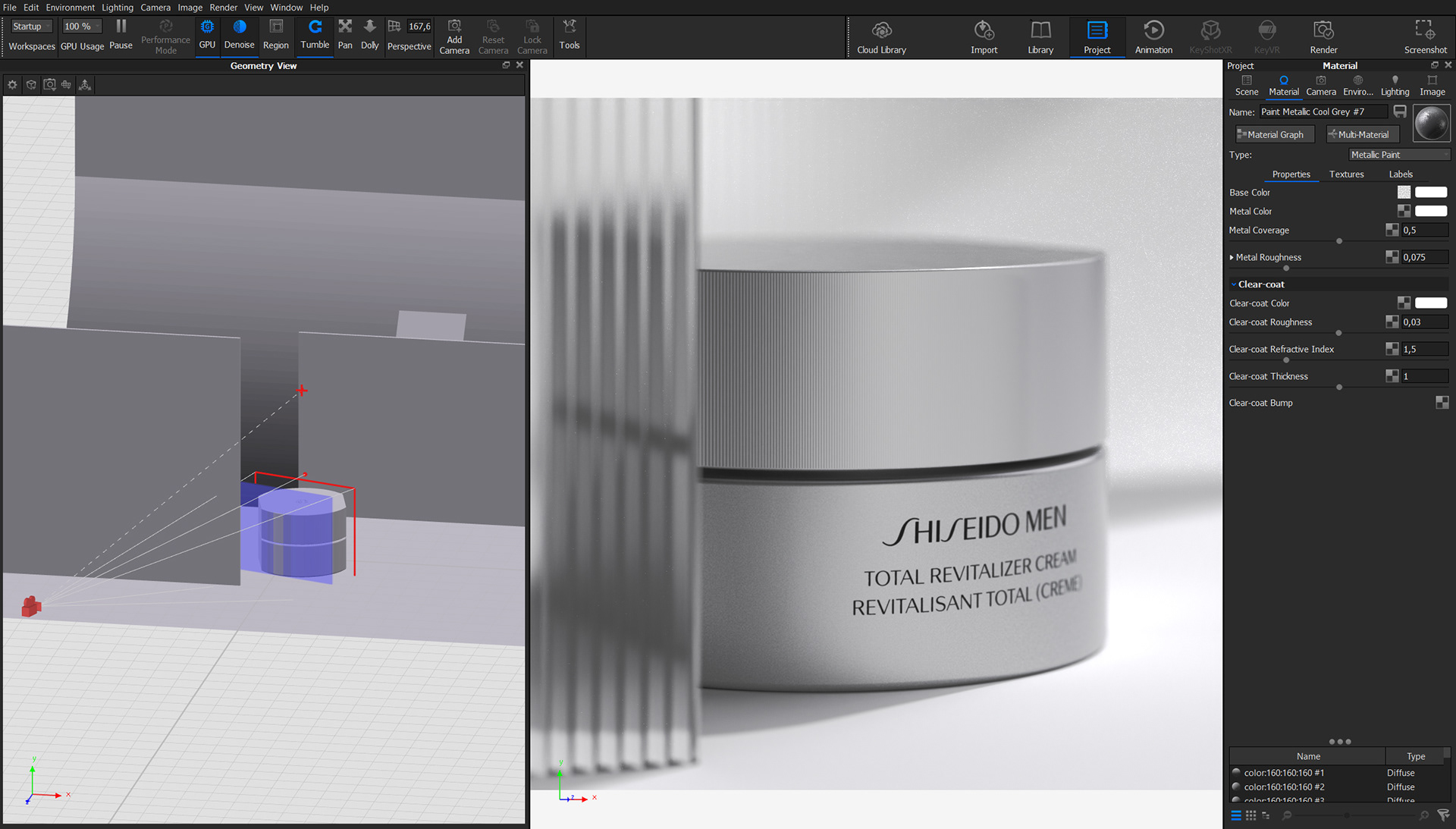This screenshot has width=1456, height=829.
Task: Toggle GPU rendering mode
Action: (207, 34)
